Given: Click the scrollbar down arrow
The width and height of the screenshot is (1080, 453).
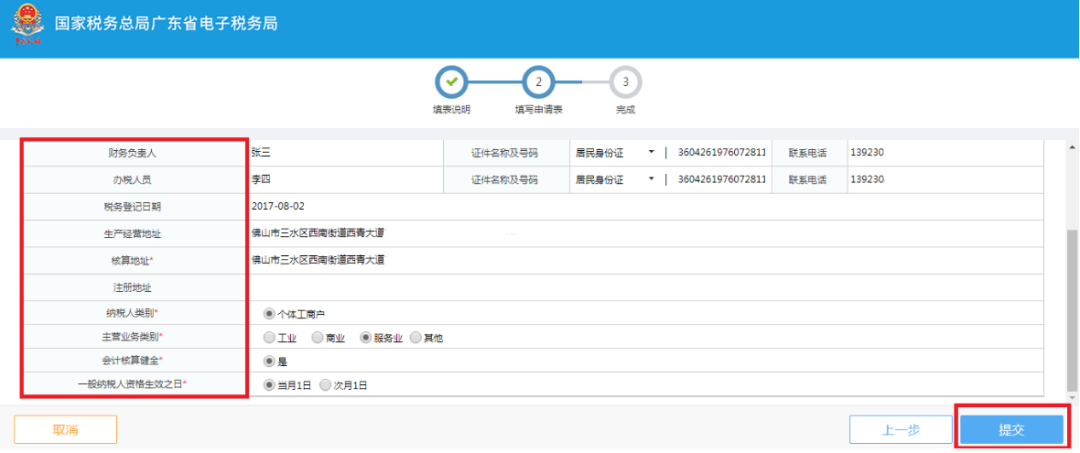Looking at the screenshot, I should click(1072, 397).
